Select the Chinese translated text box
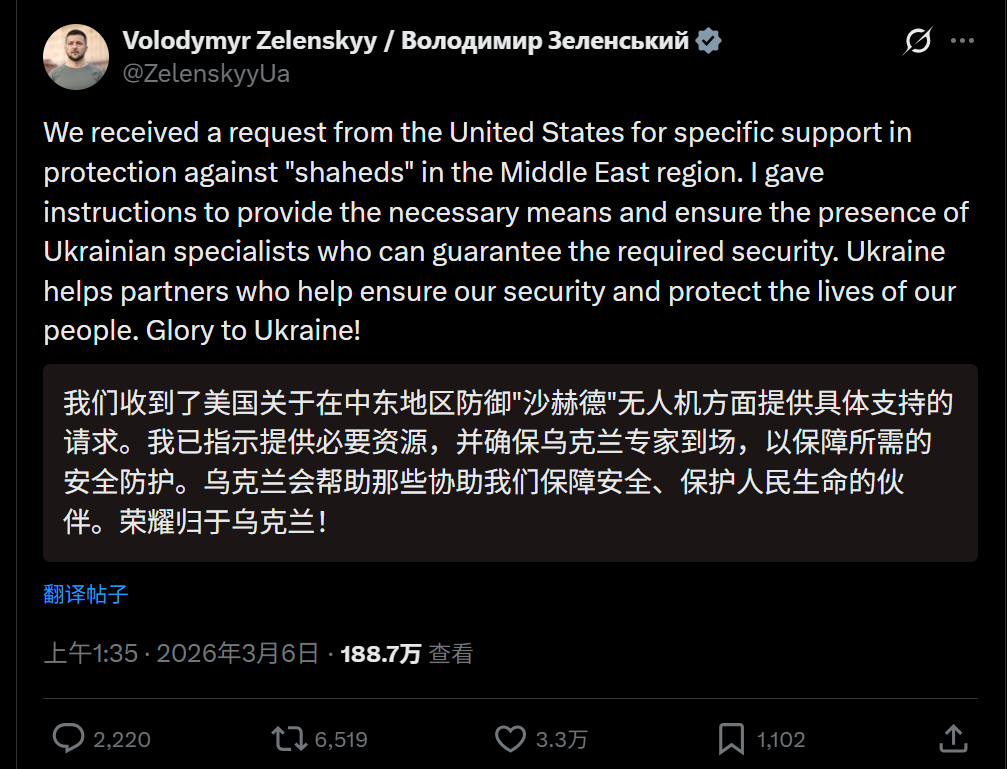Screen dimensions: 1007x769 (x=508, y=462)
